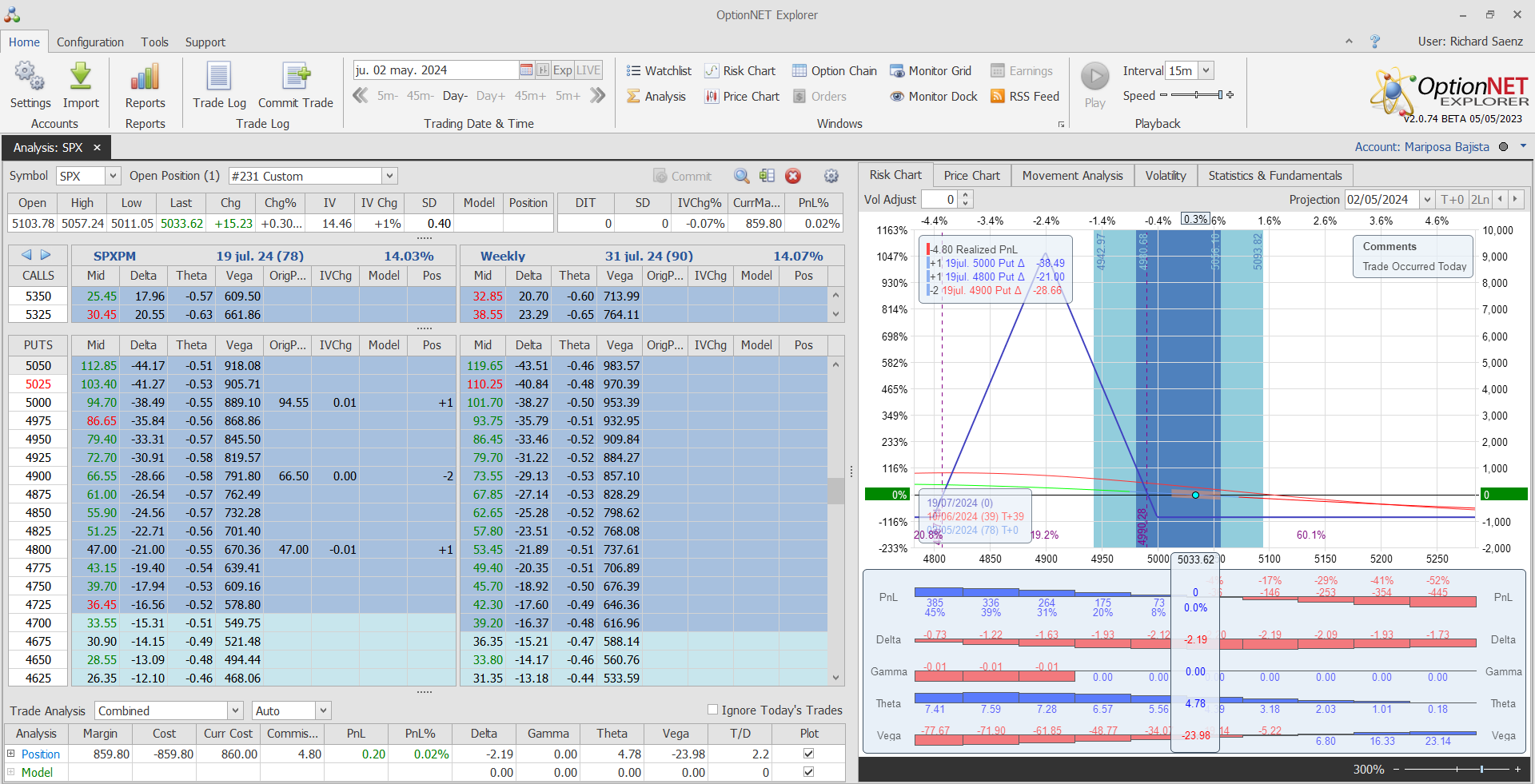Open the calendar date picker icon
Image resolution: width=1535 pixels, height=784 pixels.
click(x=526, y=70)
